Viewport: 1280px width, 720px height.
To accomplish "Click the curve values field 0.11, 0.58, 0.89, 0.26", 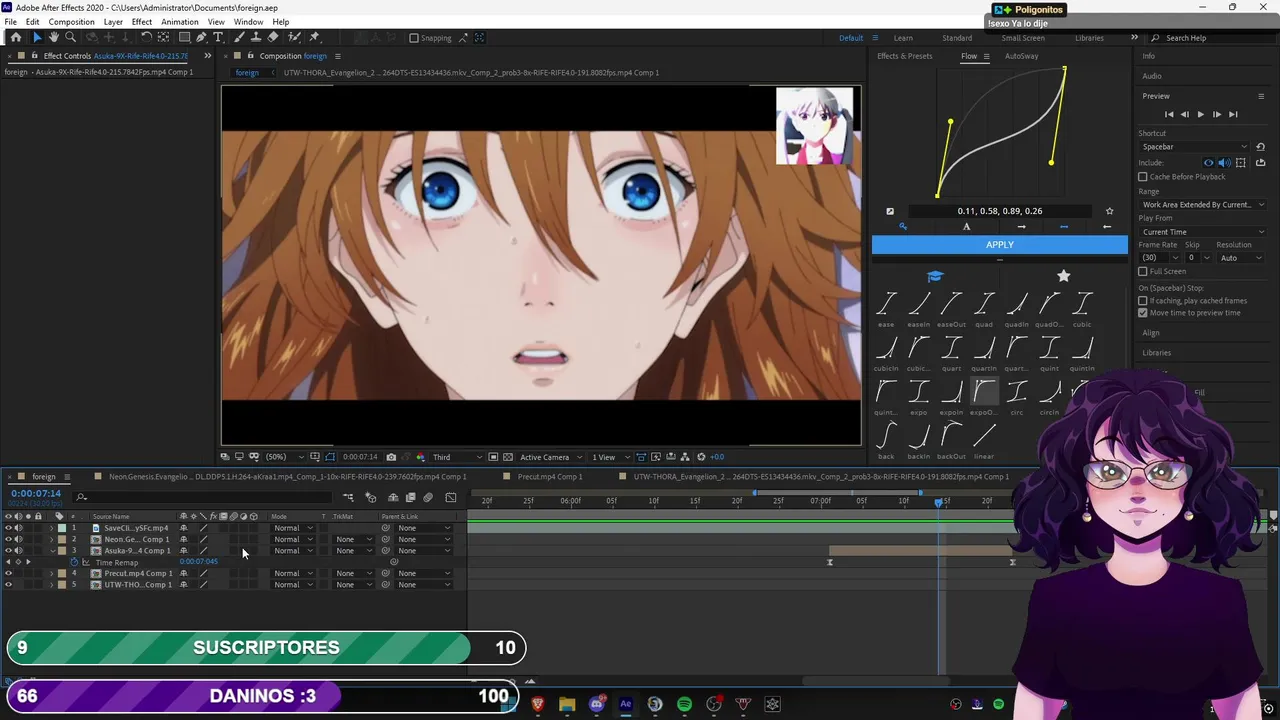I will [x=1000, y=211].
